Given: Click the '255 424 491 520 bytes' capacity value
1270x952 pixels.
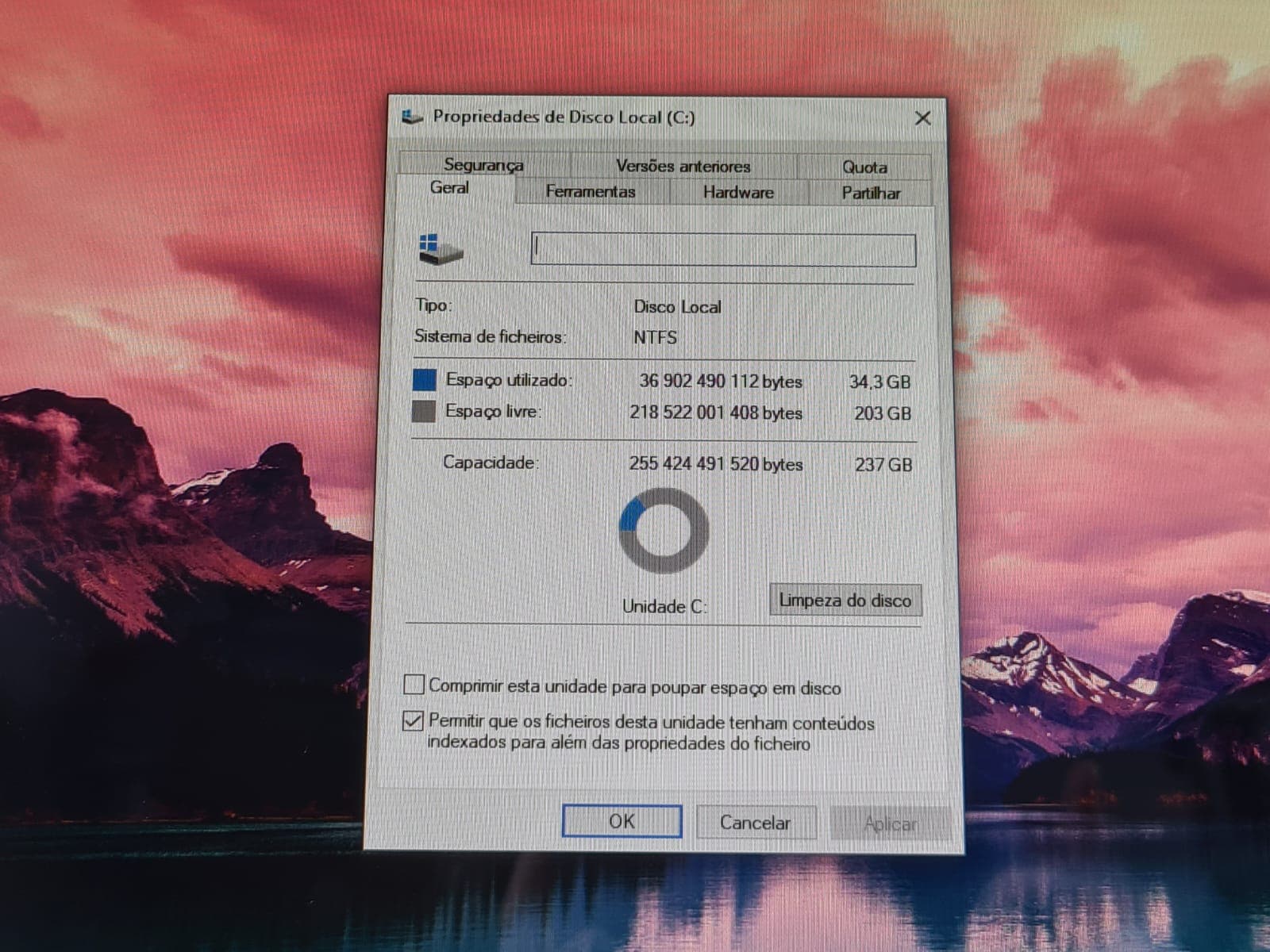Looking at the screenshot, I should (716, 463).
